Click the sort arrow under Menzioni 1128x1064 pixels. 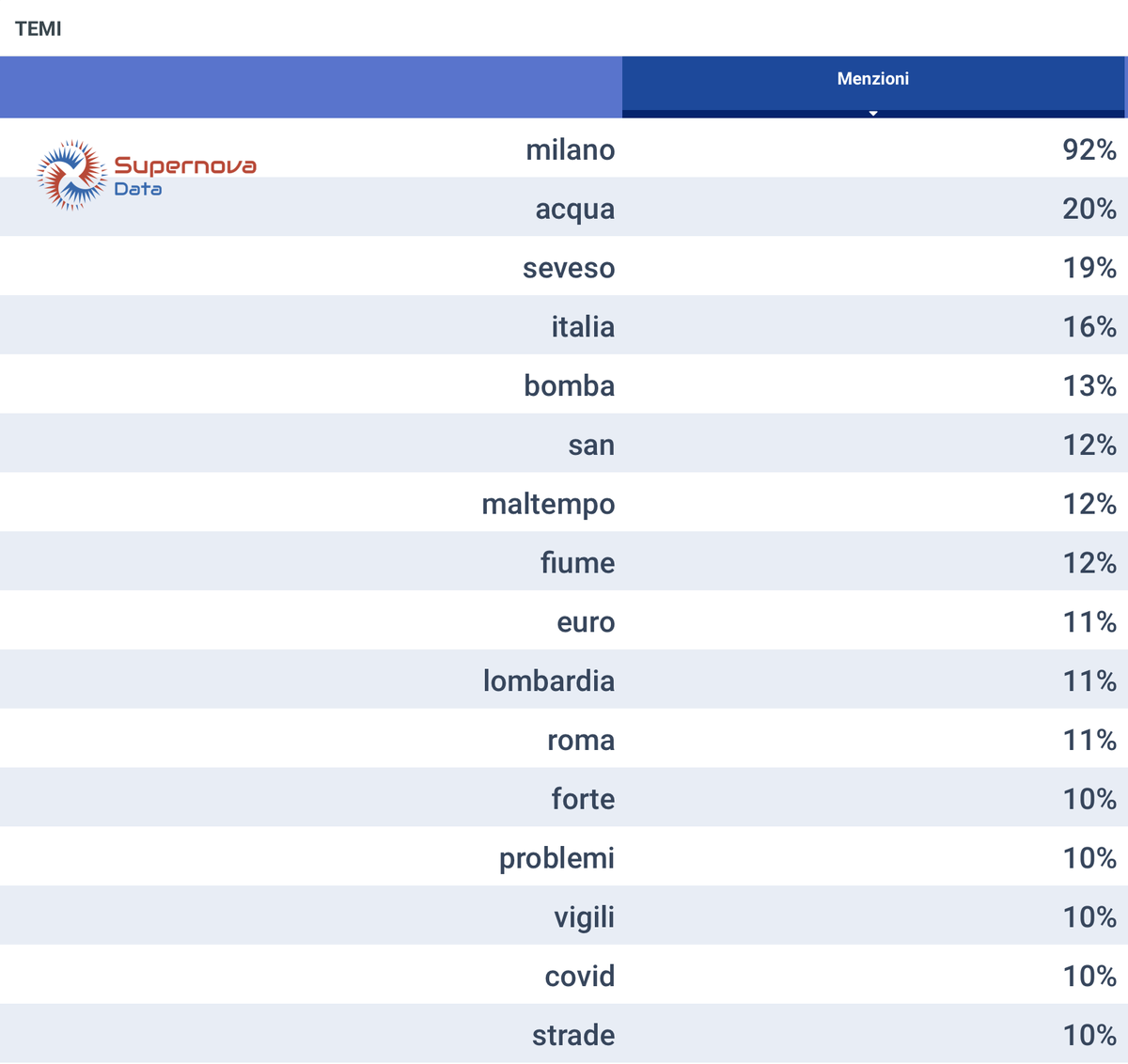coord(873,114)
